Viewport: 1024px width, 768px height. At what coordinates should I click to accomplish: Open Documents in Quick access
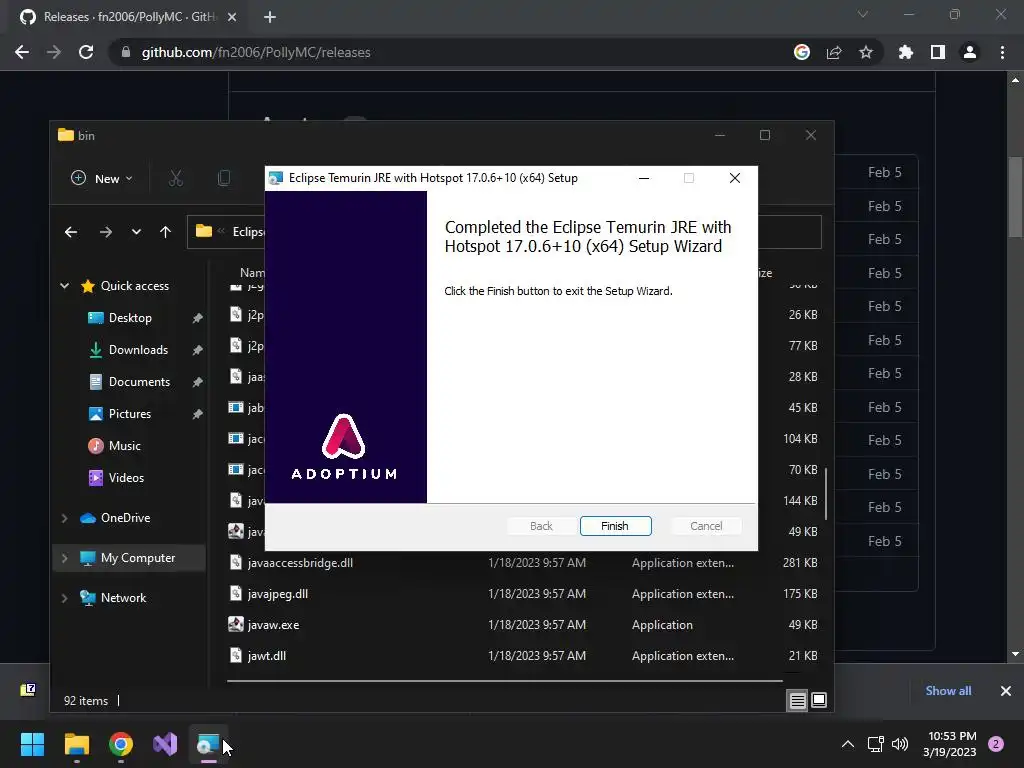coord(139,382)
